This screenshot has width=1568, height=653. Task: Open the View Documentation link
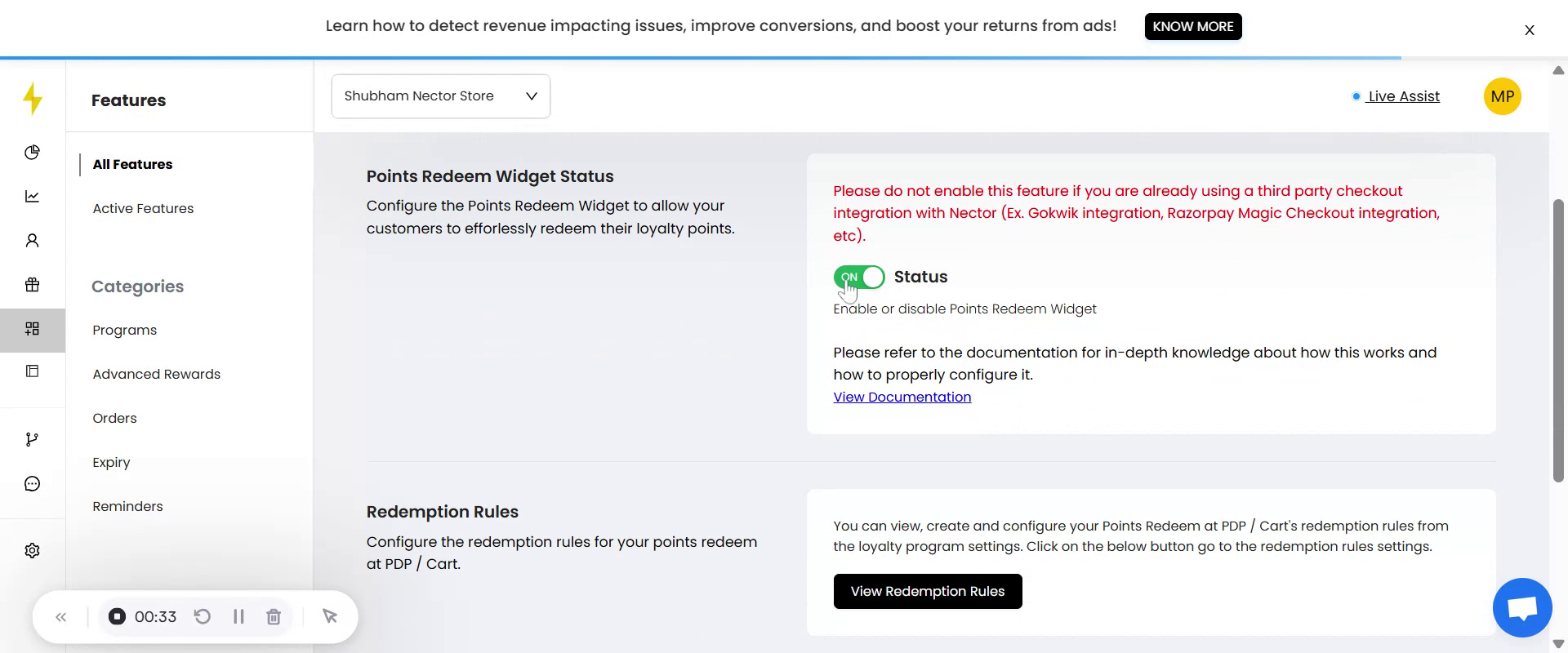[x=902, y=398]
